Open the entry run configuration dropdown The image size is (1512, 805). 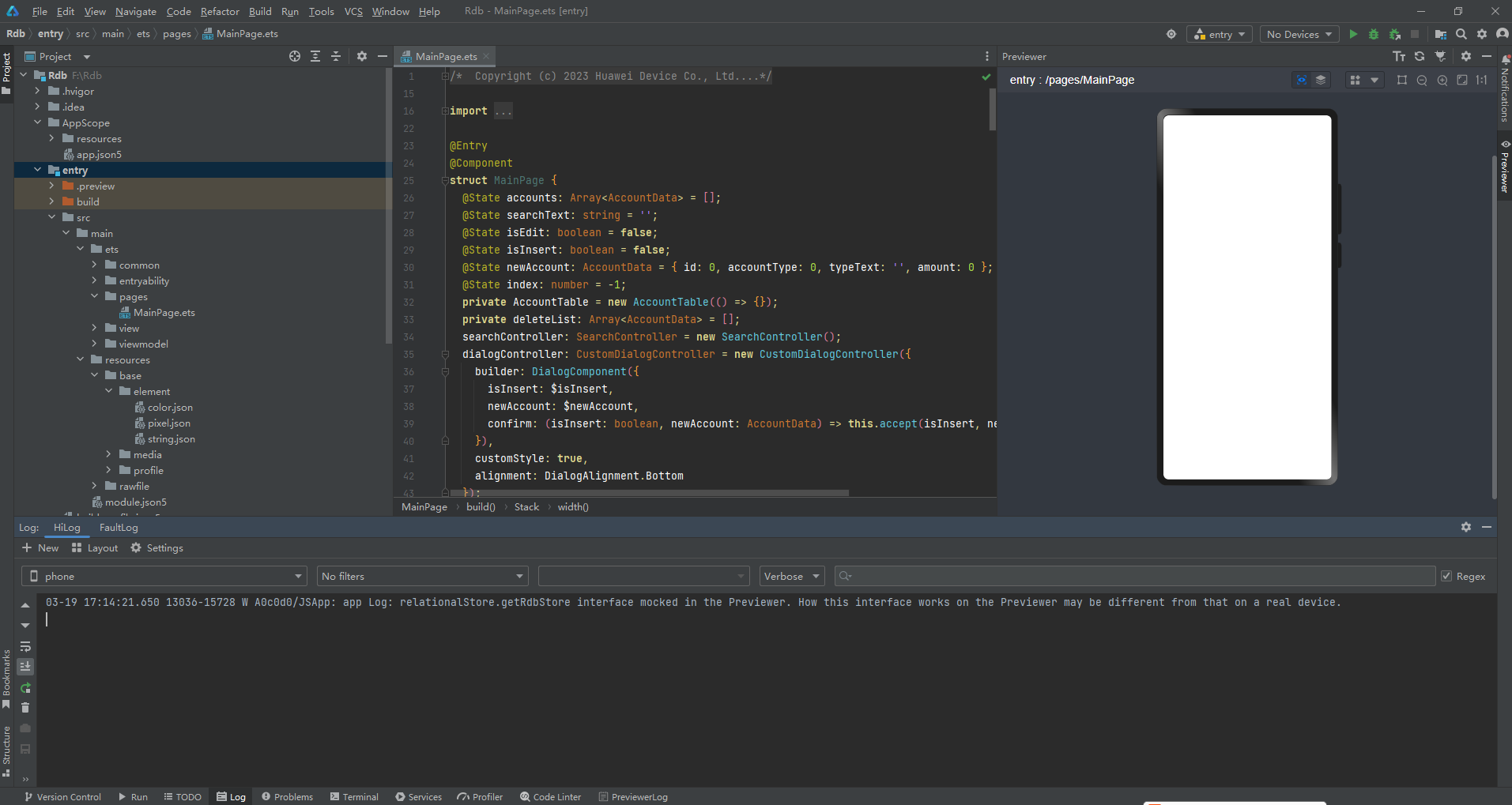1219,34
